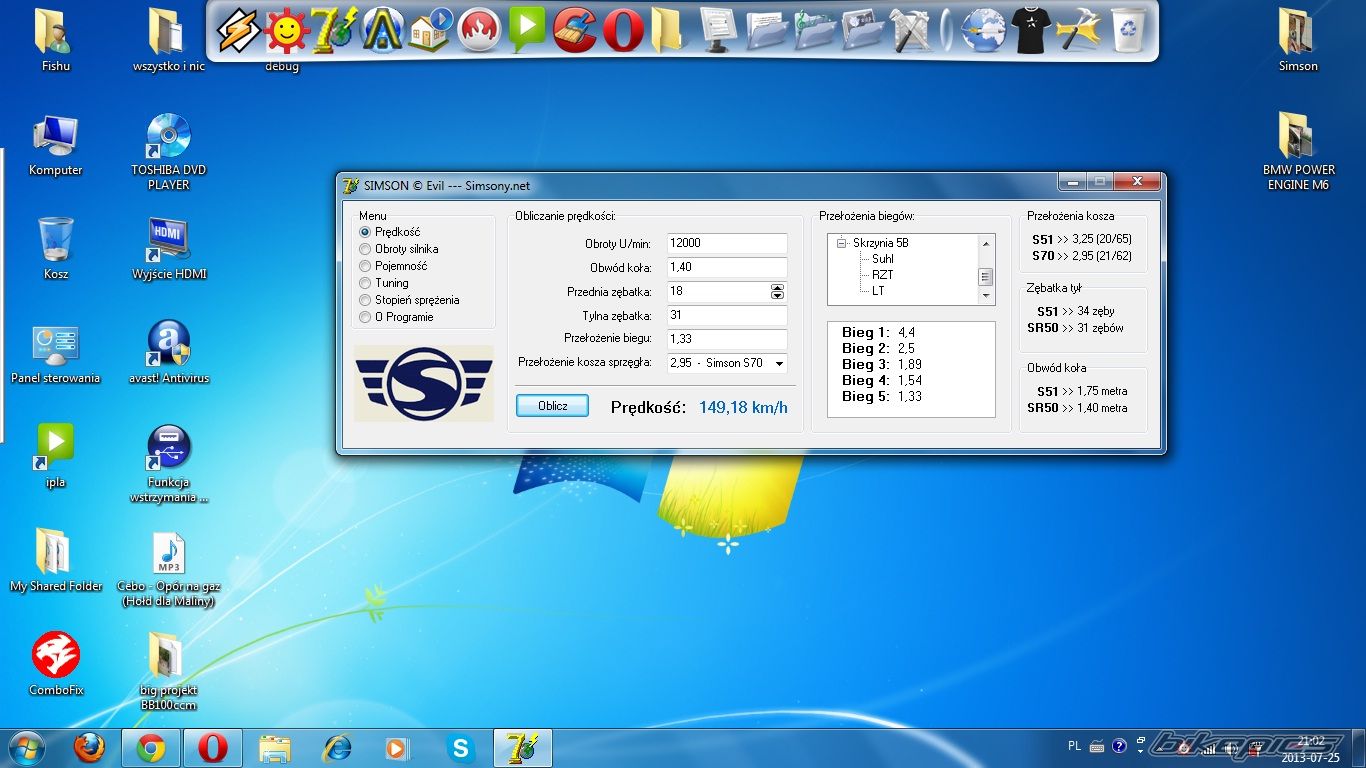Open the ComboFix desktop icon

[56, 665]
